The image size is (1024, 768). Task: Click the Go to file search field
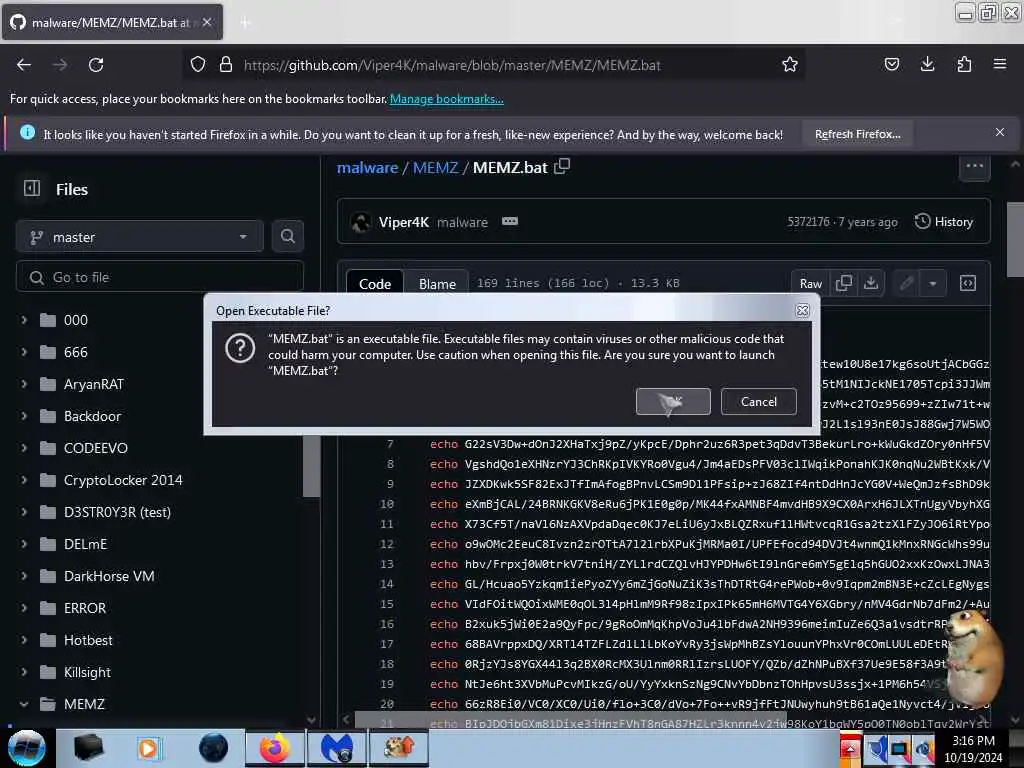[160, 277]
